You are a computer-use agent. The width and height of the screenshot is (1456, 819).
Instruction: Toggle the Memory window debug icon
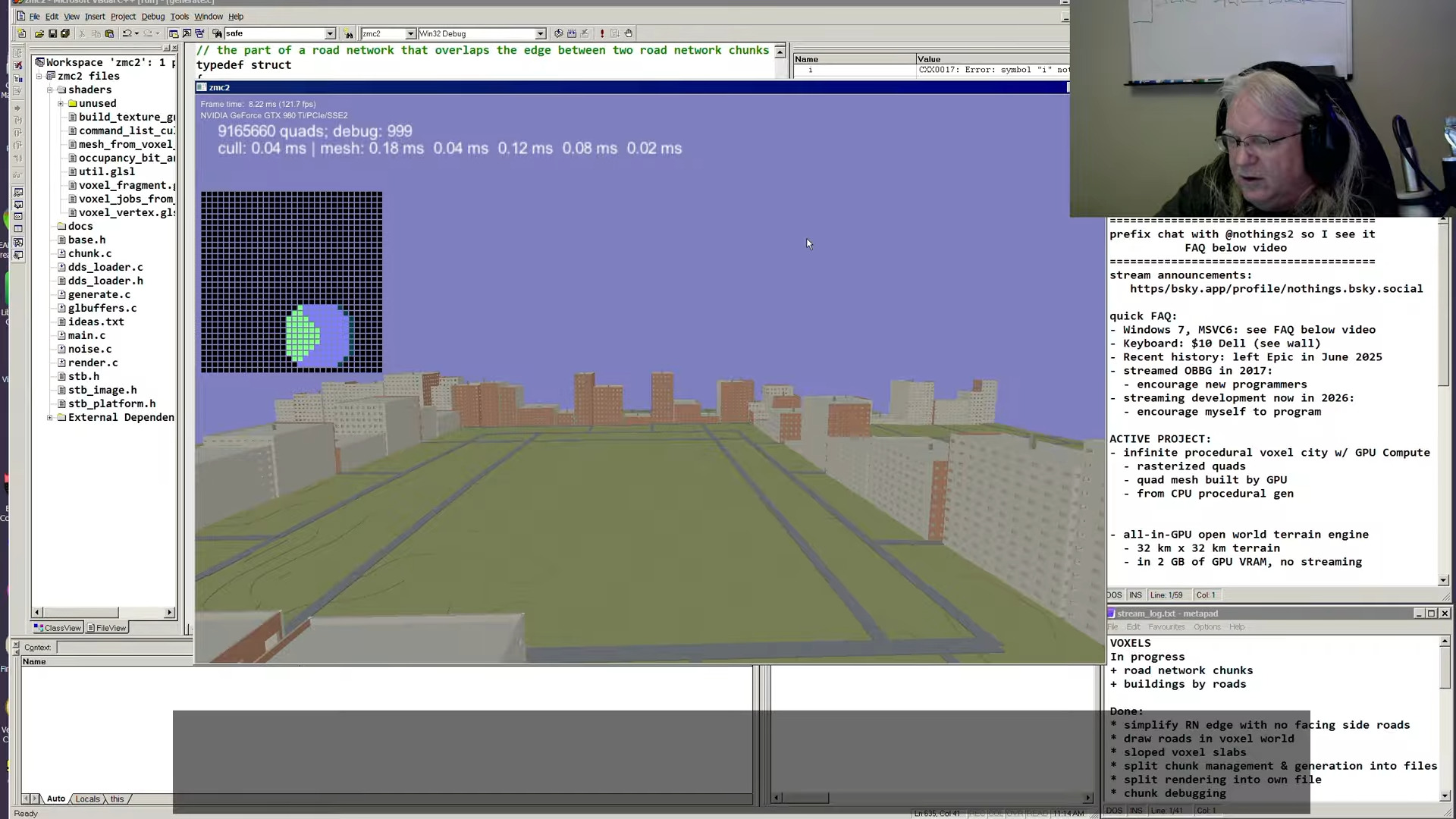point(17,229)
